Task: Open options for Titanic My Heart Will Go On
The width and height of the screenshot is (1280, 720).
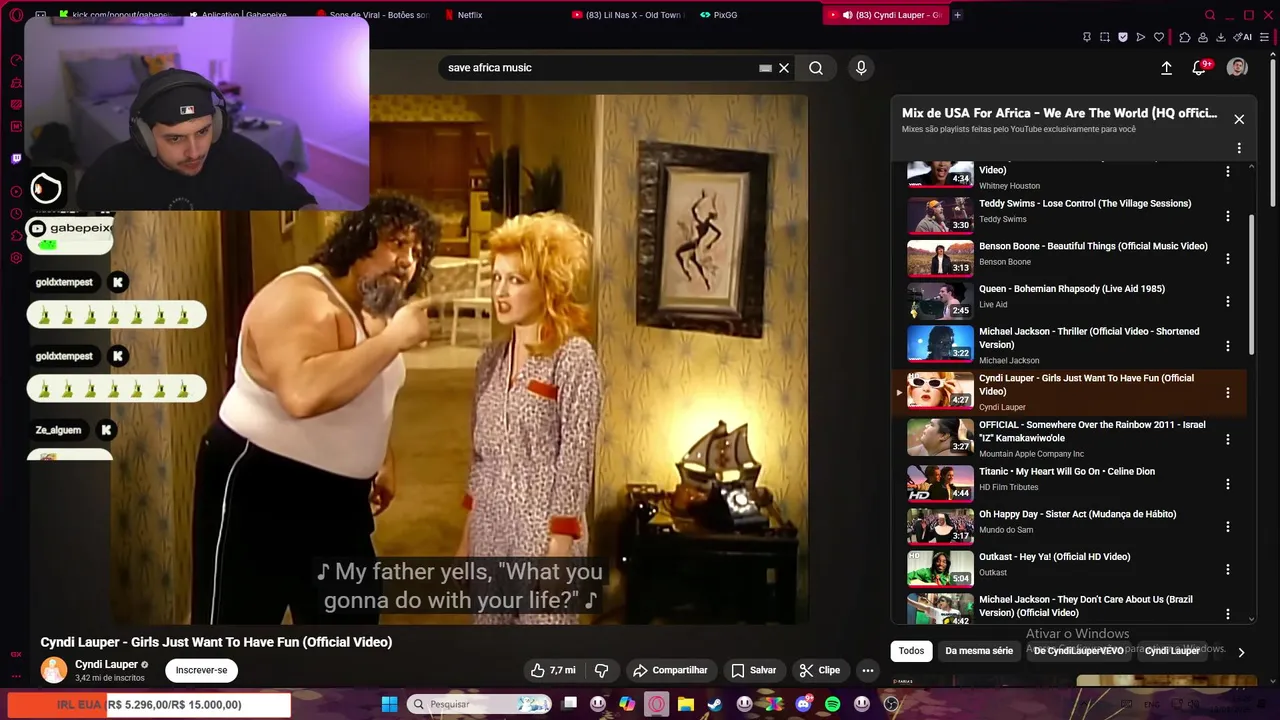Action: (x=1227, y=484)
